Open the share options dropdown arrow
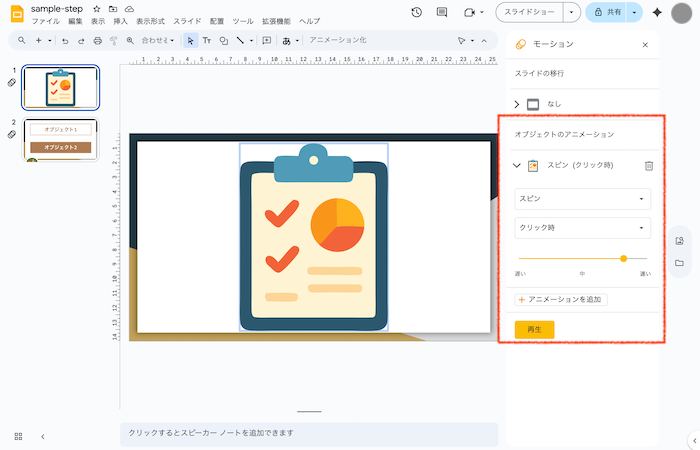This screenshot has width=700, height=450. point(634,12)
